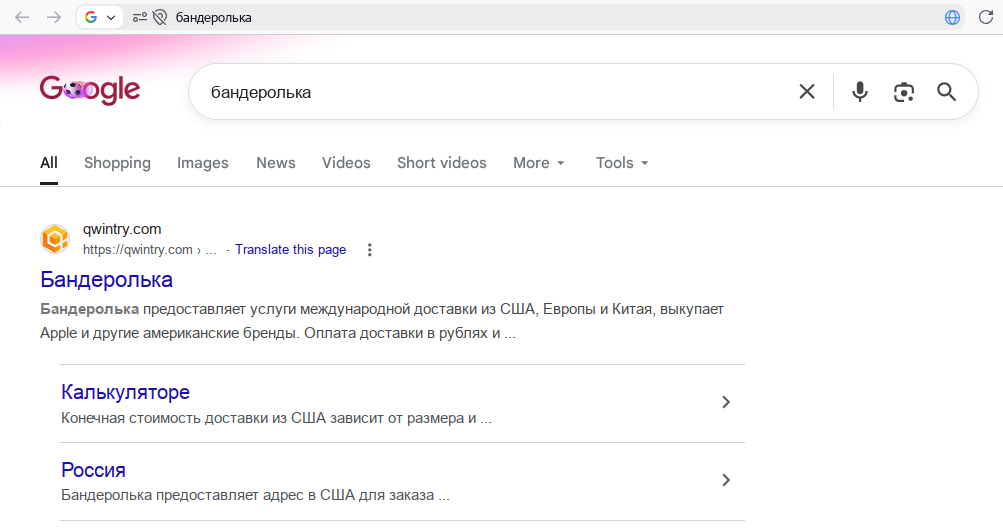Switch to the Images tab

(203, 163)
